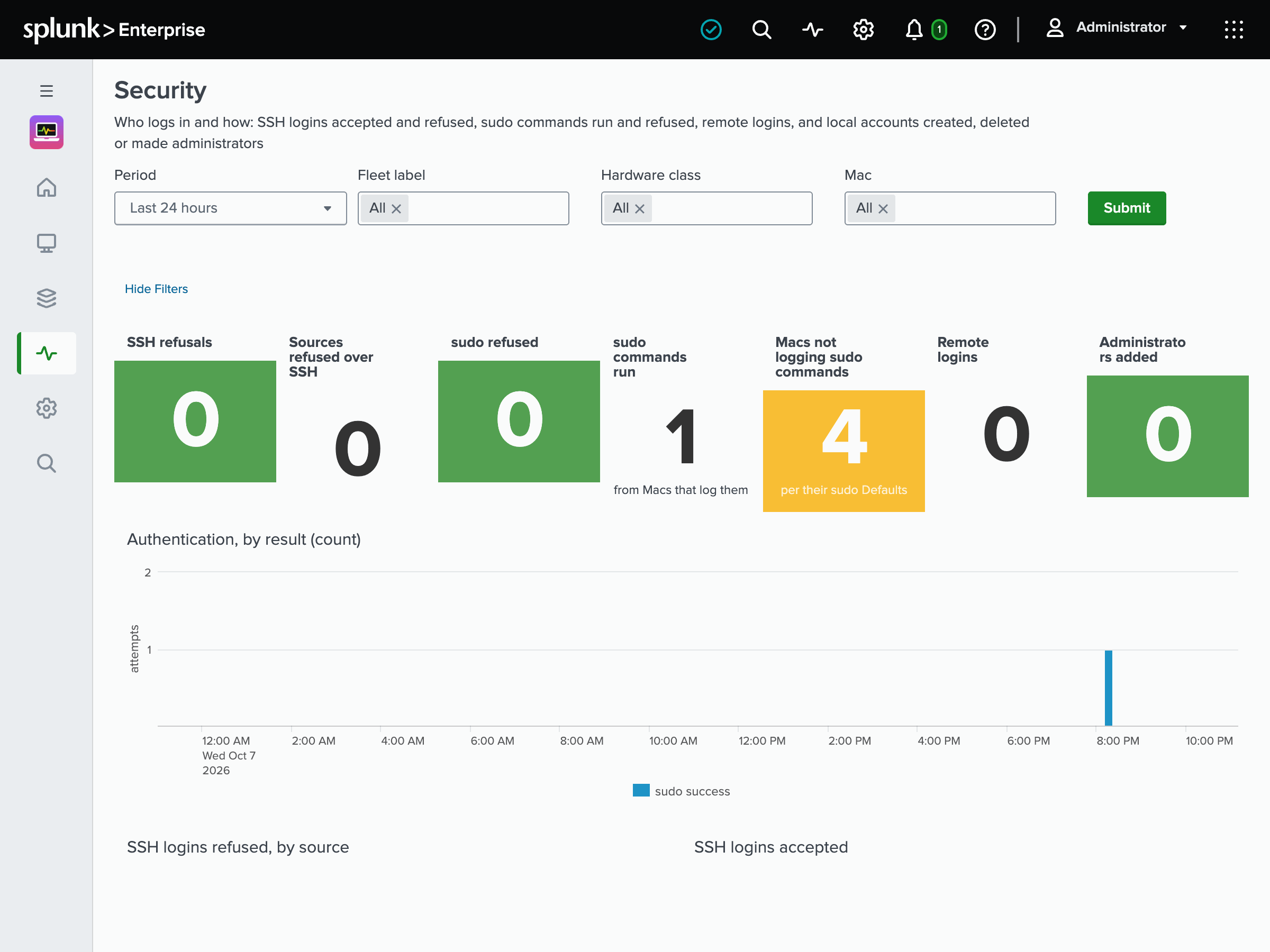Open the apps grid dots icon
Screen dimensions: 1270x952
coord(1233,29)
